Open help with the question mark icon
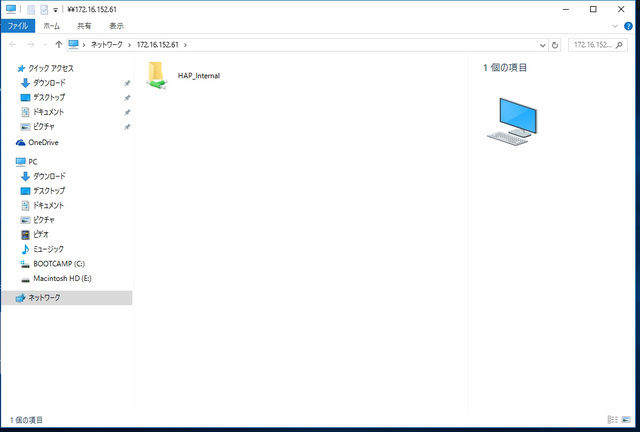Viewport: 640px width, 432px height. tap(629, 27)
